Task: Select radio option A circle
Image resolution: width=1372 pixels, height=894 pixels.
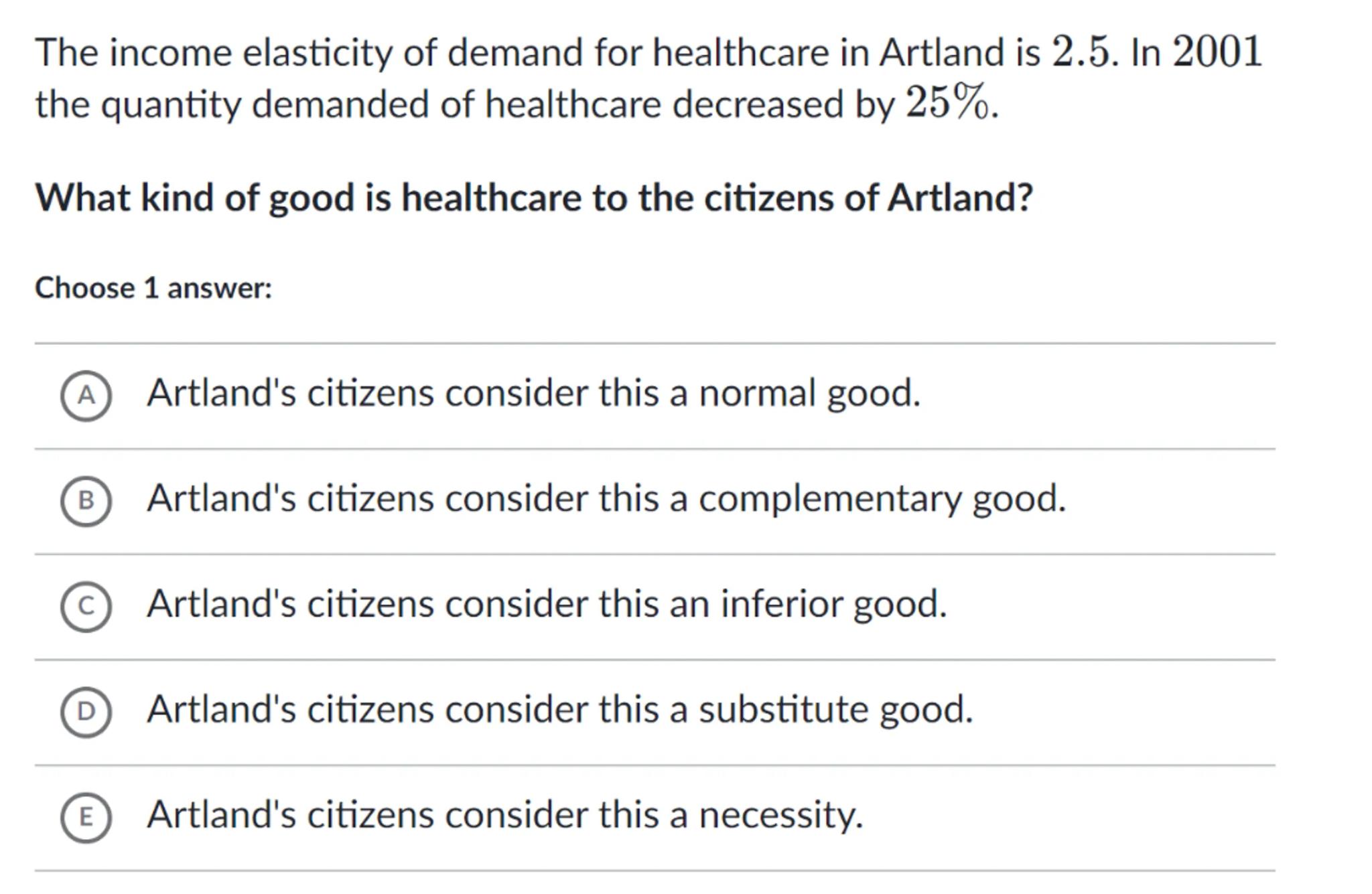Action: (x=86, y=396)
